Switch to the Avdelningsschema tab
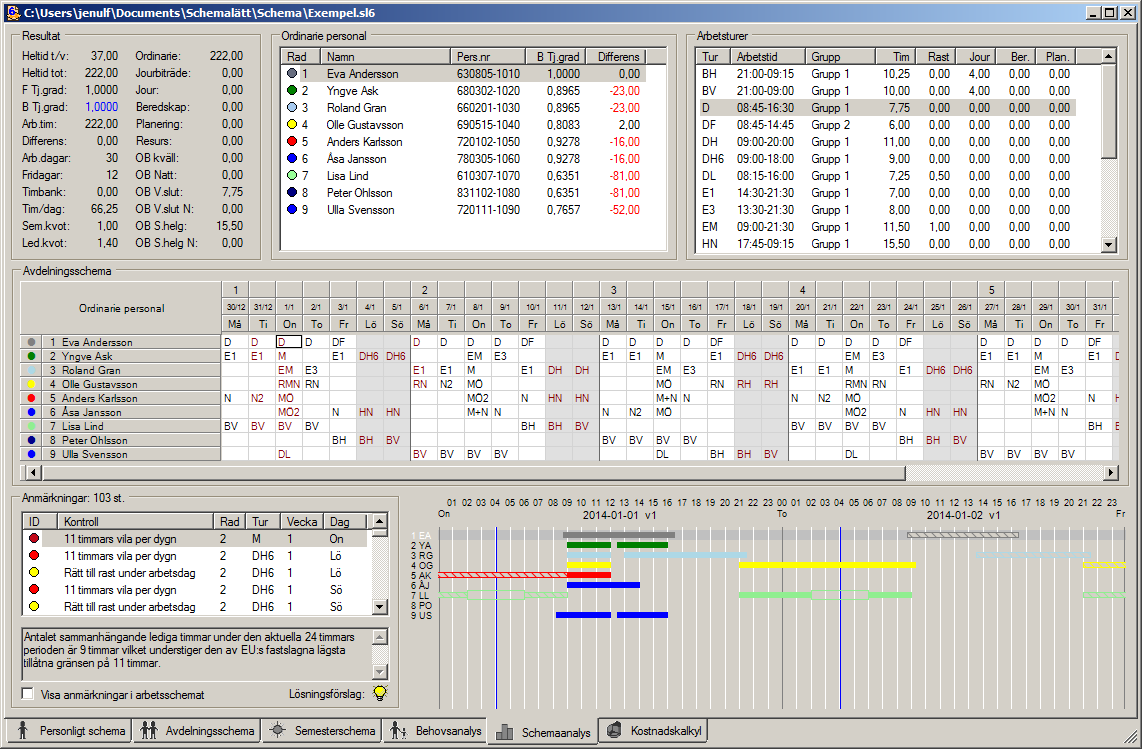This screenshot has width=1142, height=749. click(x=197, y=730)
